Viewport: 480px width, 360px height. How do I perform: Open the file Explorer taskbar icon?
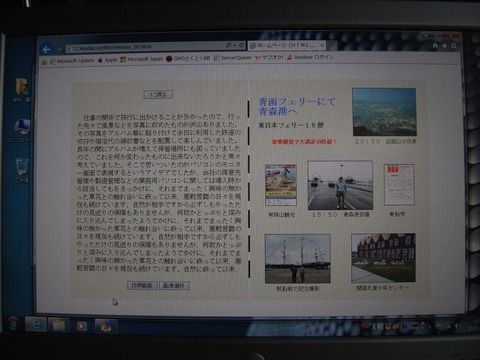(x=59, y=325)
